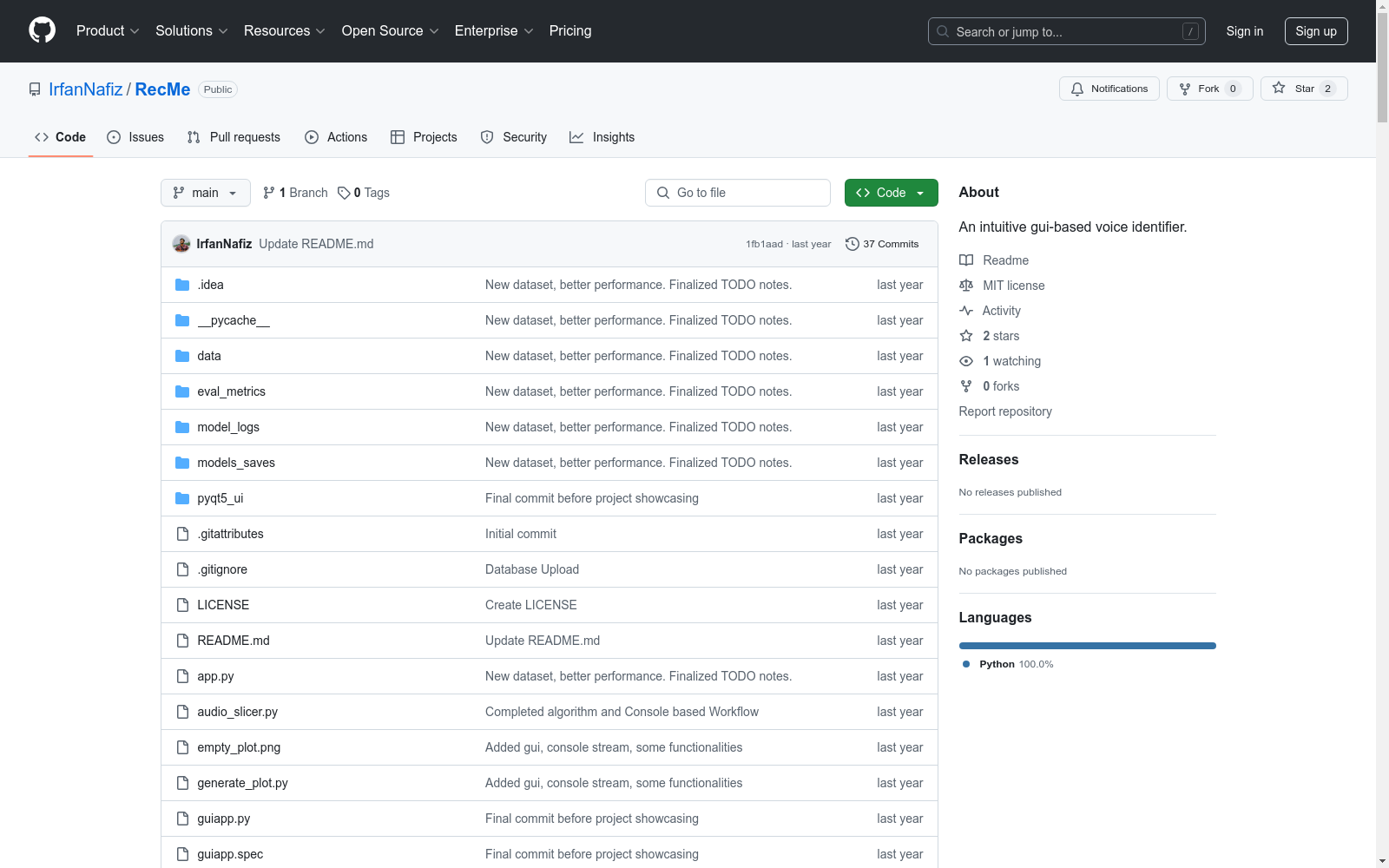The width and height of the screenshot is (1389, 868).
Task: Open the 1fb1aad commit hash link
Action: coord(764,244)
